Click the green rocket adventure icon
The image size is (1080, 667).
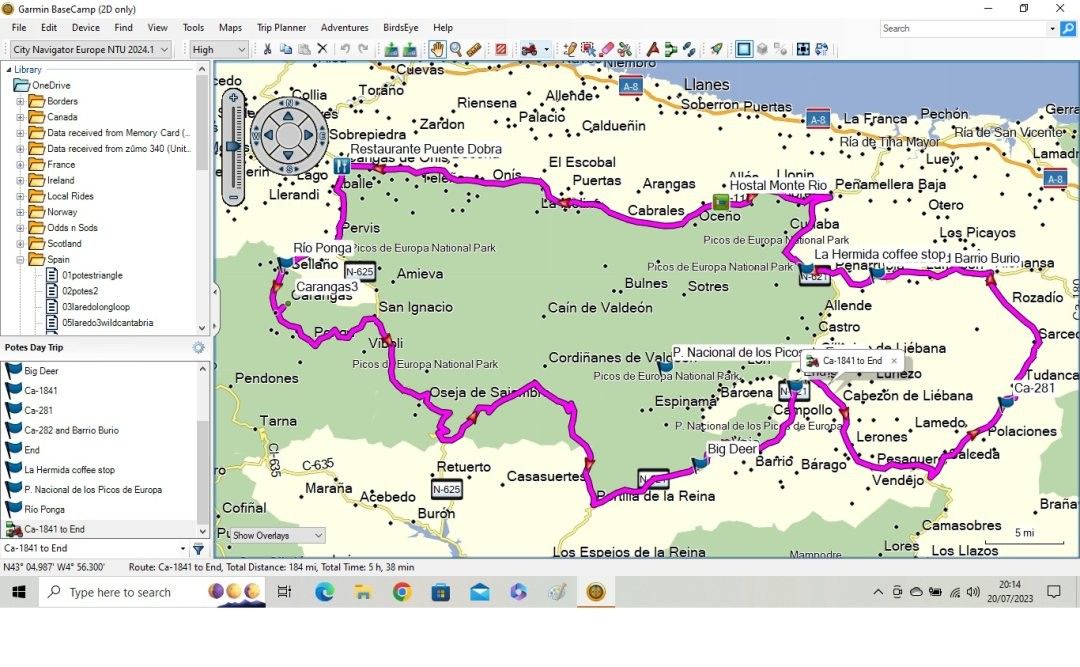[x=716, y=50]
